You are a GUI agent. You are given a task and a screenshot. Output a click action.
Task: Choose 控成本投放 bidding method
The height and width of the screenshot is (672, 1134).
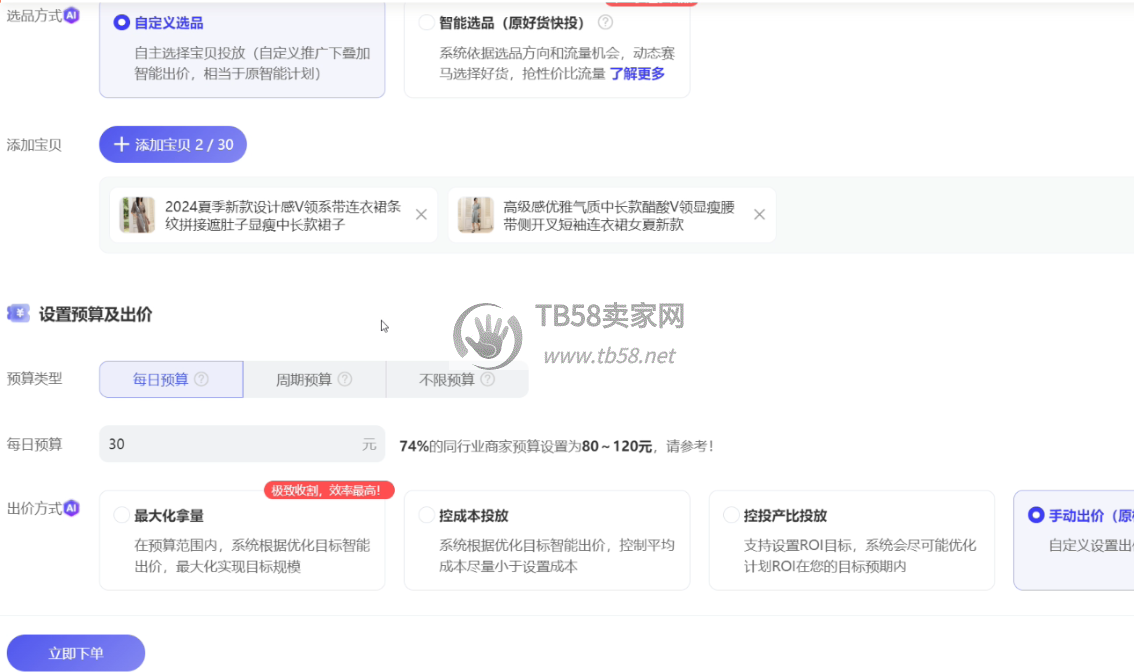pyautogui.click(x=427, y=516)
